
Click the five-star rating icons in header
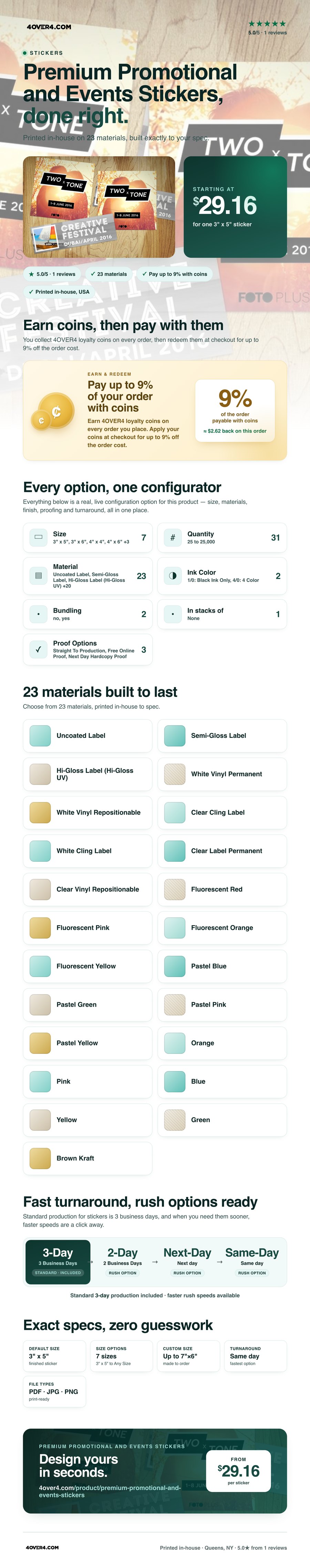tap(267, 24)
